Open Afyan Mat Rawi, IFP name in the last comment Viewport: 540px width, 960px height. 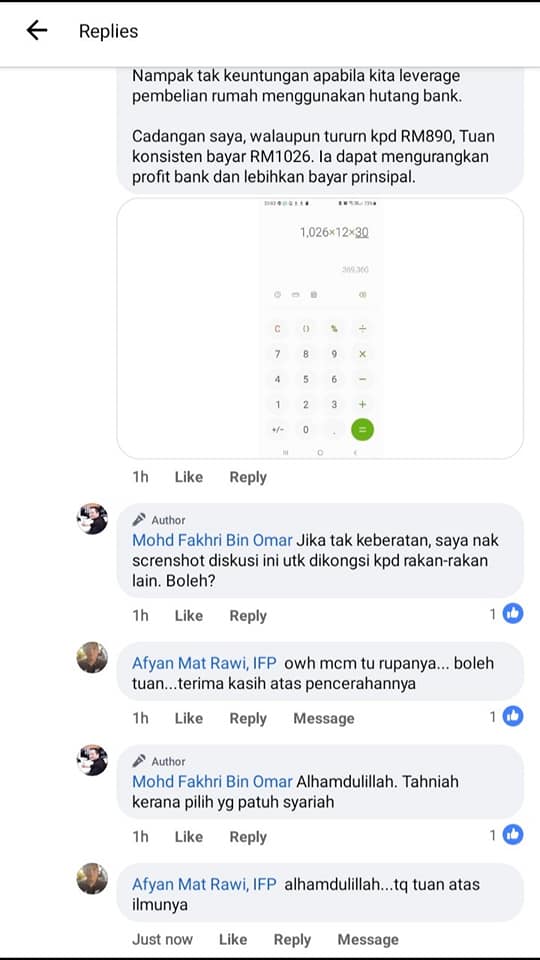tap(204, 884)
